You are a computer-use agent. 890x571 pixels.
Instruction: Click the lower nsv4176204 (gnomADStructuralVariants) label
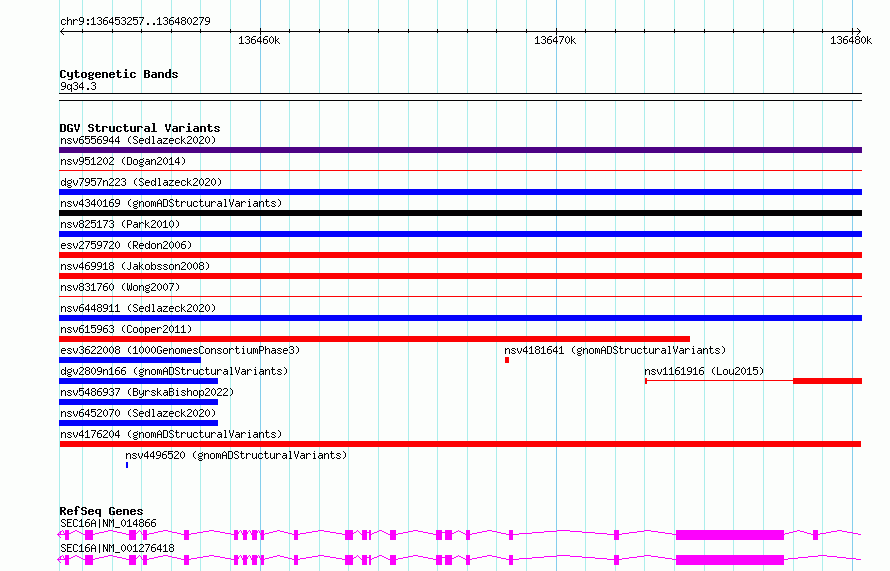[x=171, y=434]
